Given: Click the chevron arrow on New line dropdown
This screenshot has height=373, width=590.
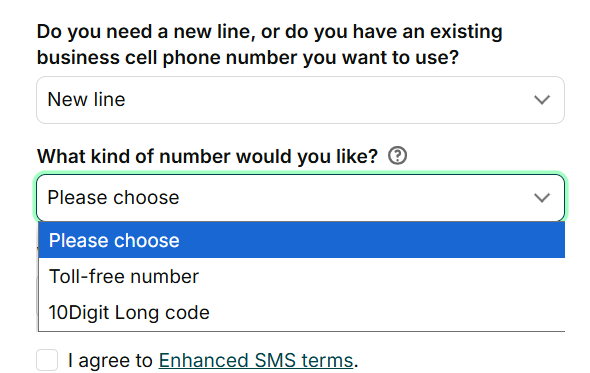Looking at the screenshot, I should 542,100.
